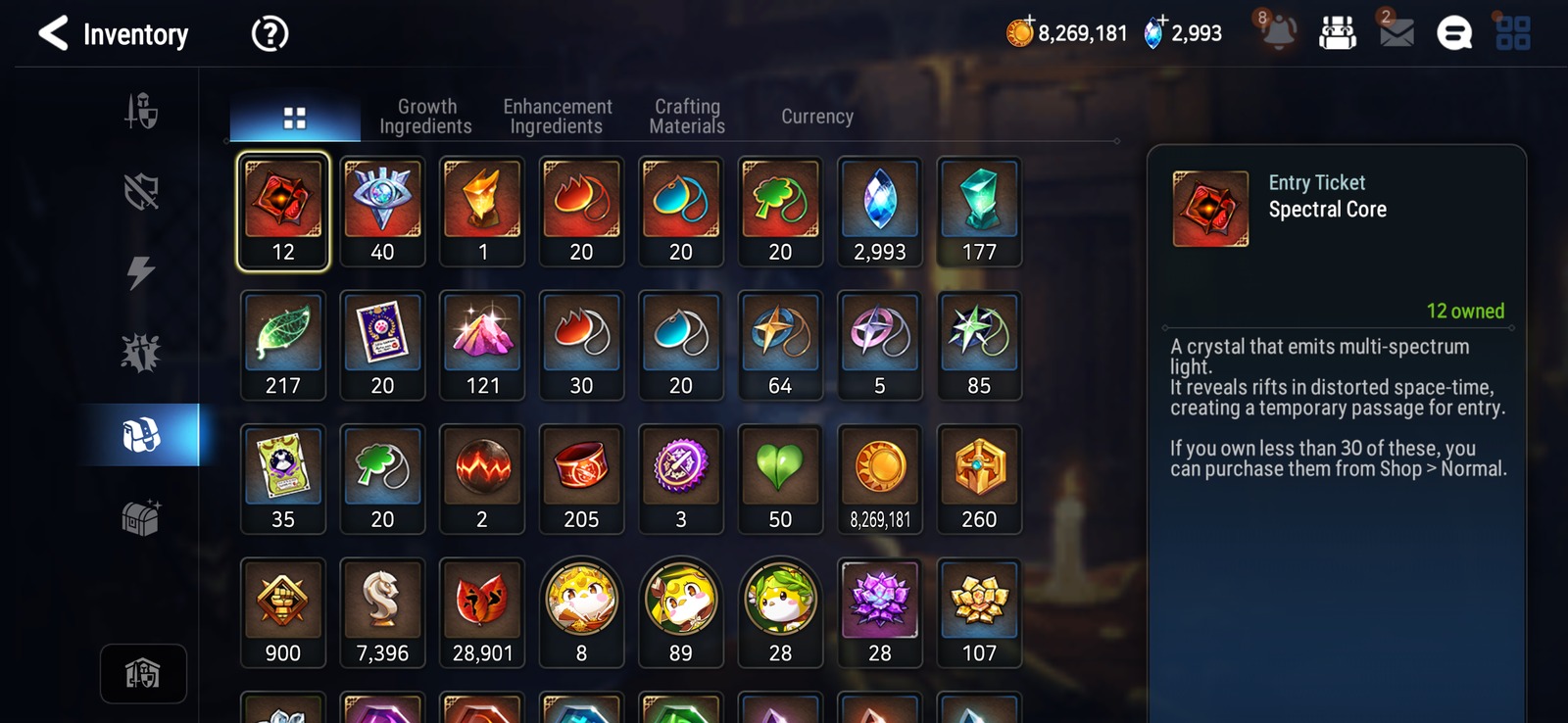Switch to the Currency tab

[817, 117]
